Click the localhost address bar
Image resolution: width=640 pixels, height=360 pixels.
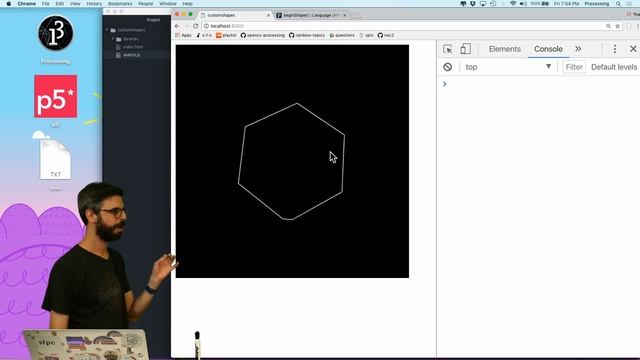[404, 26]
